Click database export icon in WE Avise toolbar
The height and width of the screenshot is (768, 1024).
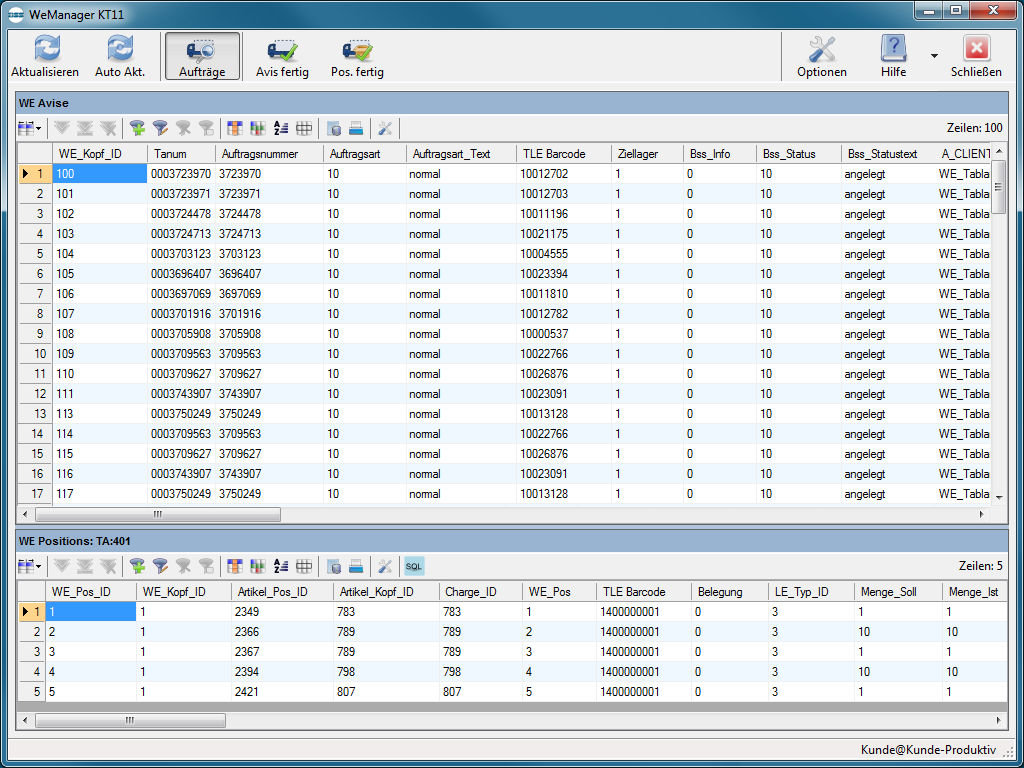coord(334,129)
